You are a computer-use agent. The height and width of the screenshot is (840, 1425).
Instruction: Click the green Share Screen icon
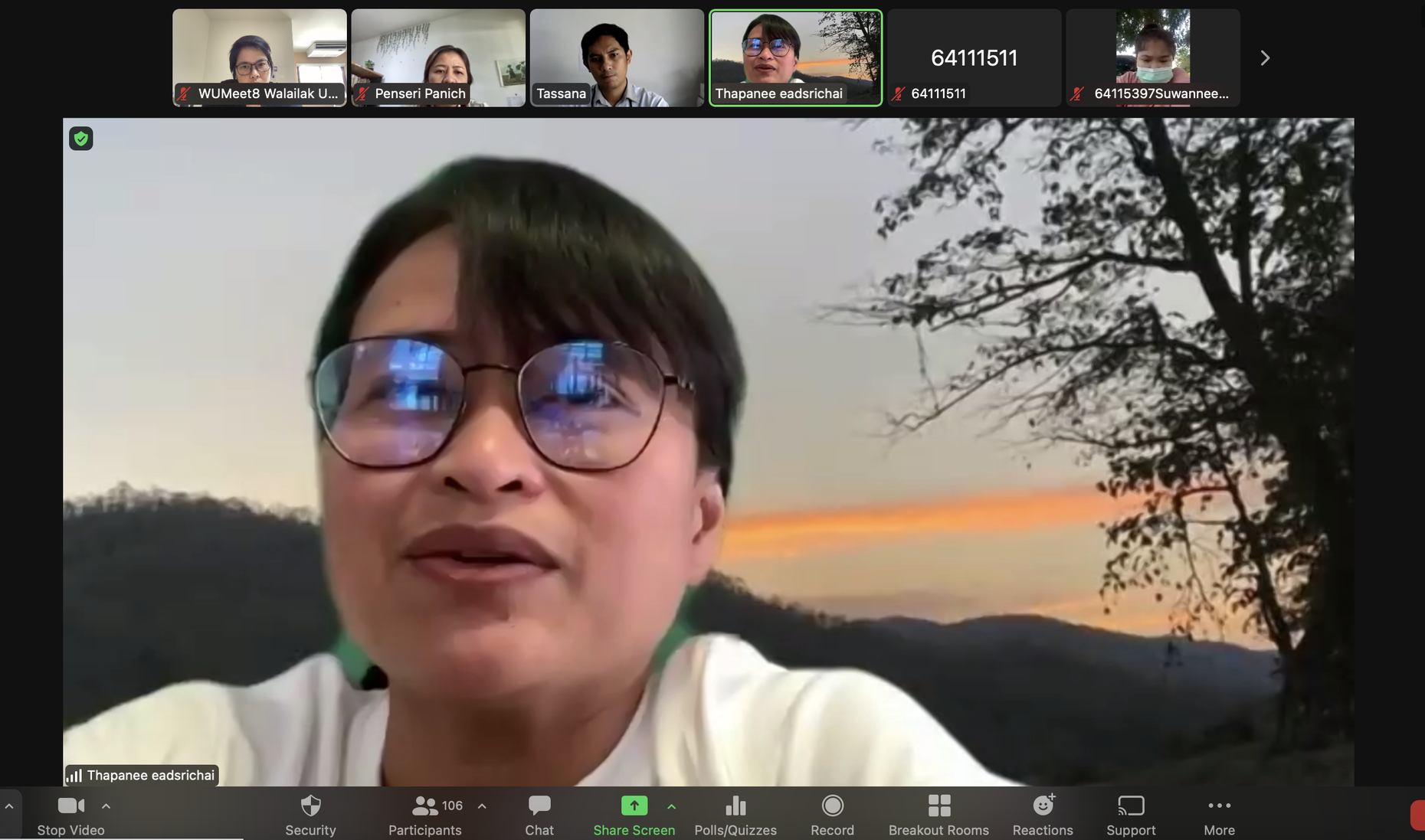click(x=634, y=806)
